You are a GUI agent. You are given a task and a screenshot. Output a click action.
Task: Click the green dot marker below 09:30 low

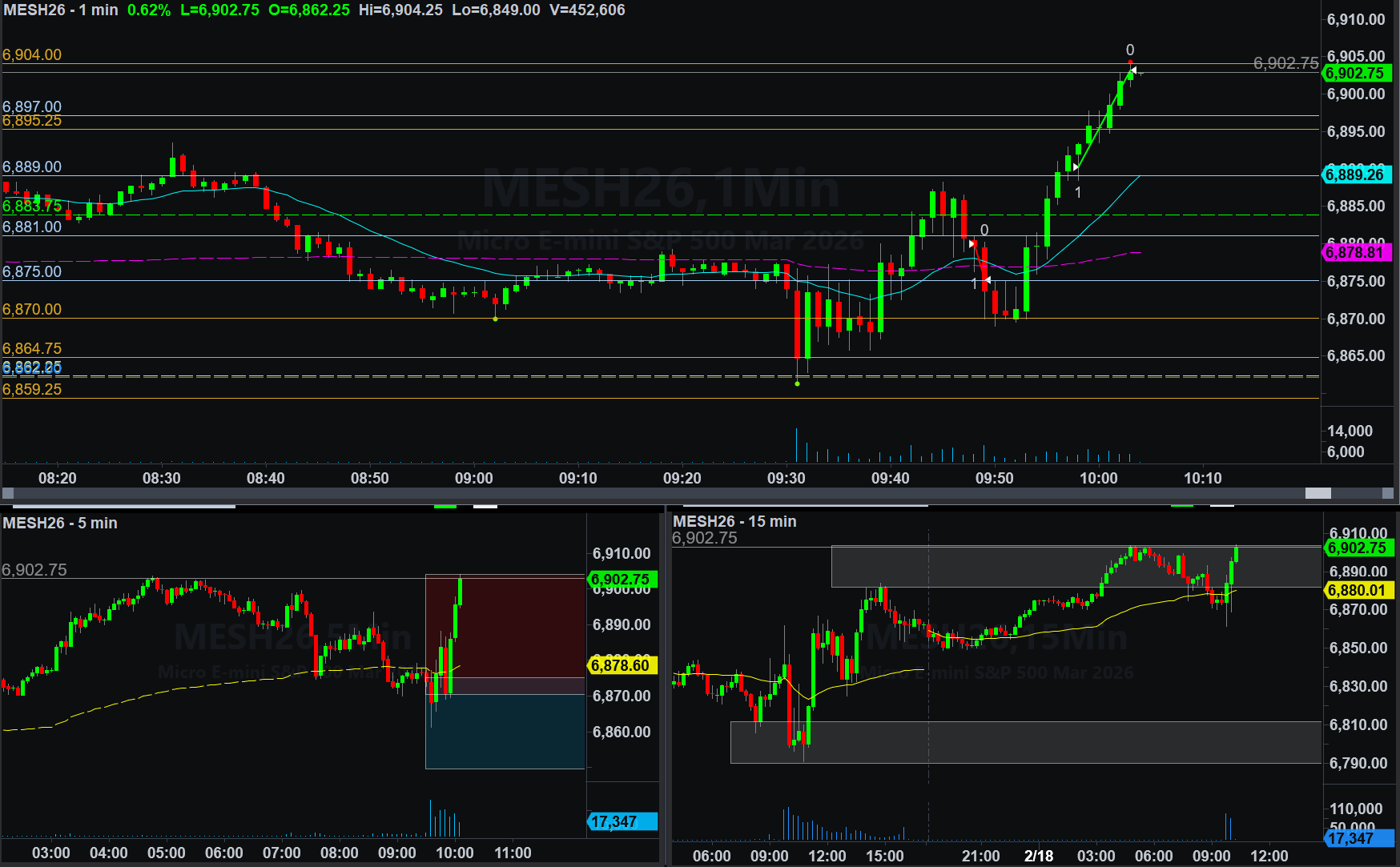pos(797,383)
